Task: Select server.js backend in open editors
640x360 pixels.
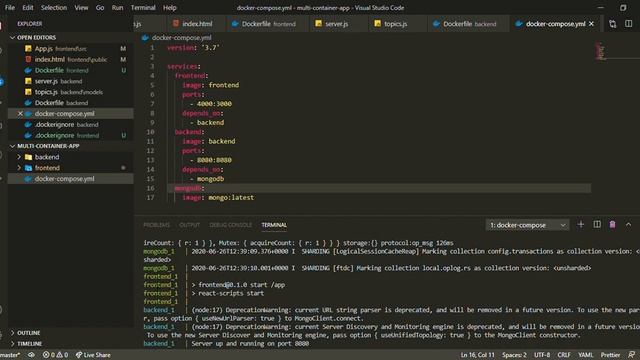Action: click(71, 81)
